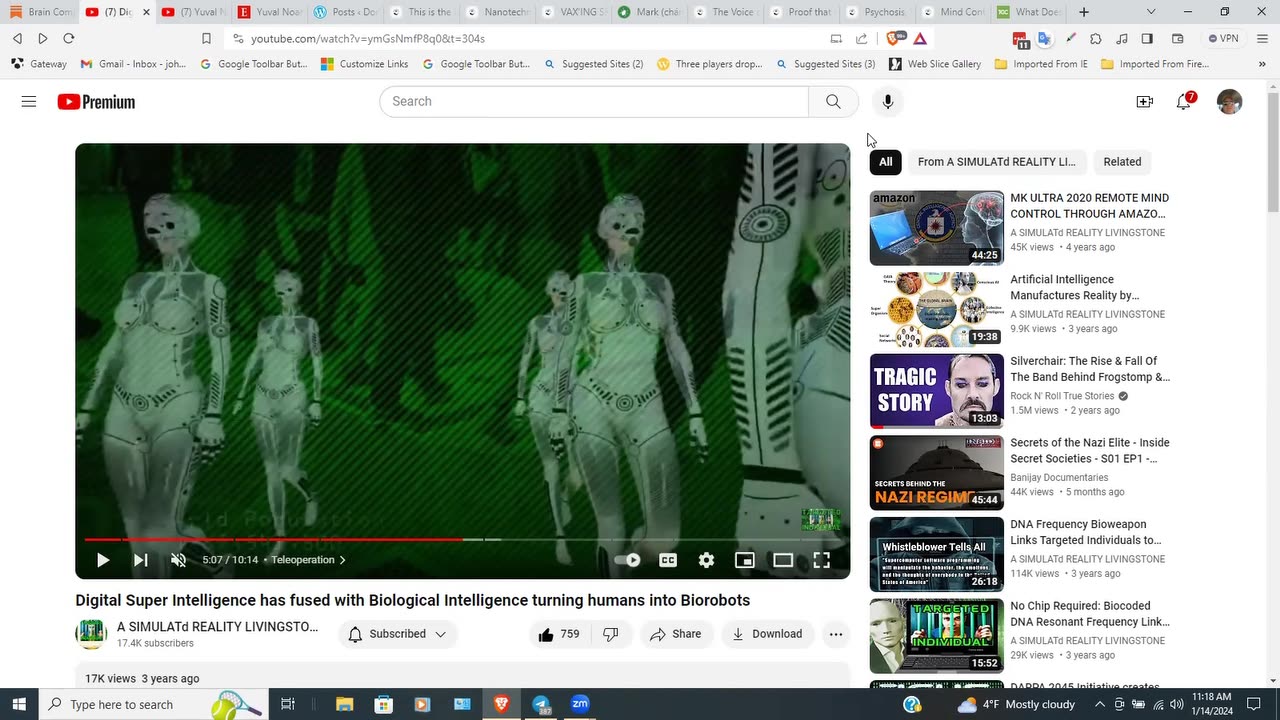This screenshot has width=1280, height=720.
Task: Go to YouTube Premium home logo
Action: pos(96,102)
